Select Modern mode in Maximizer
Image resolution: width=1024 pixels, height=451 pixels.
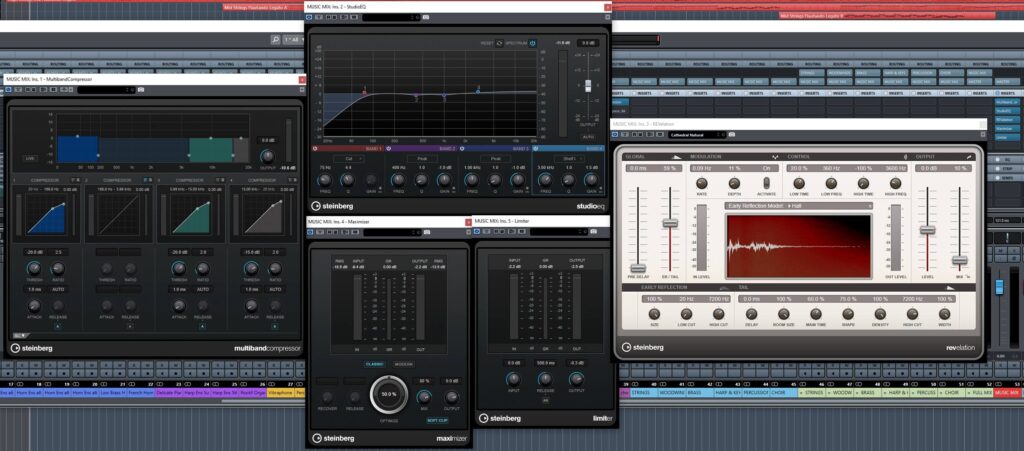tap(403, 364)
